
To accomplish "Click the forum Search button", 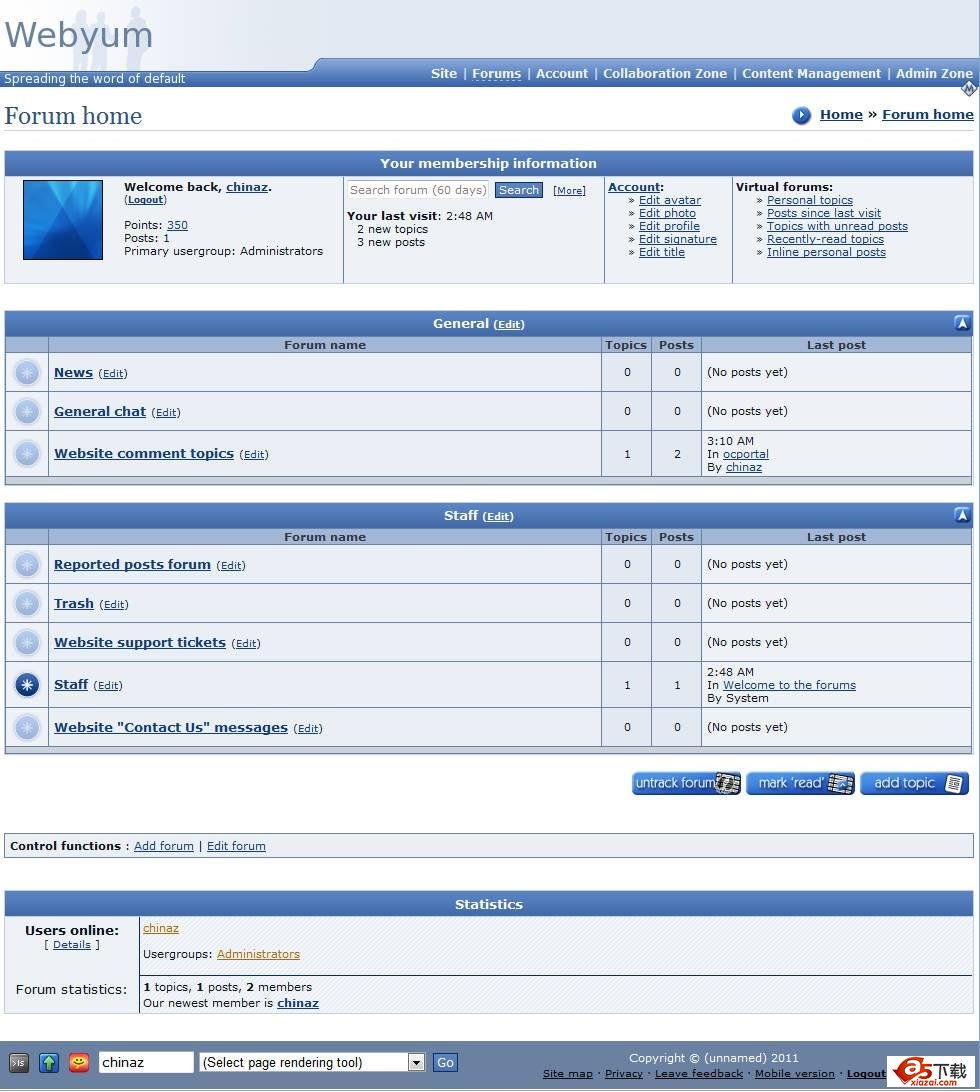I will click(x=519, y=190).
